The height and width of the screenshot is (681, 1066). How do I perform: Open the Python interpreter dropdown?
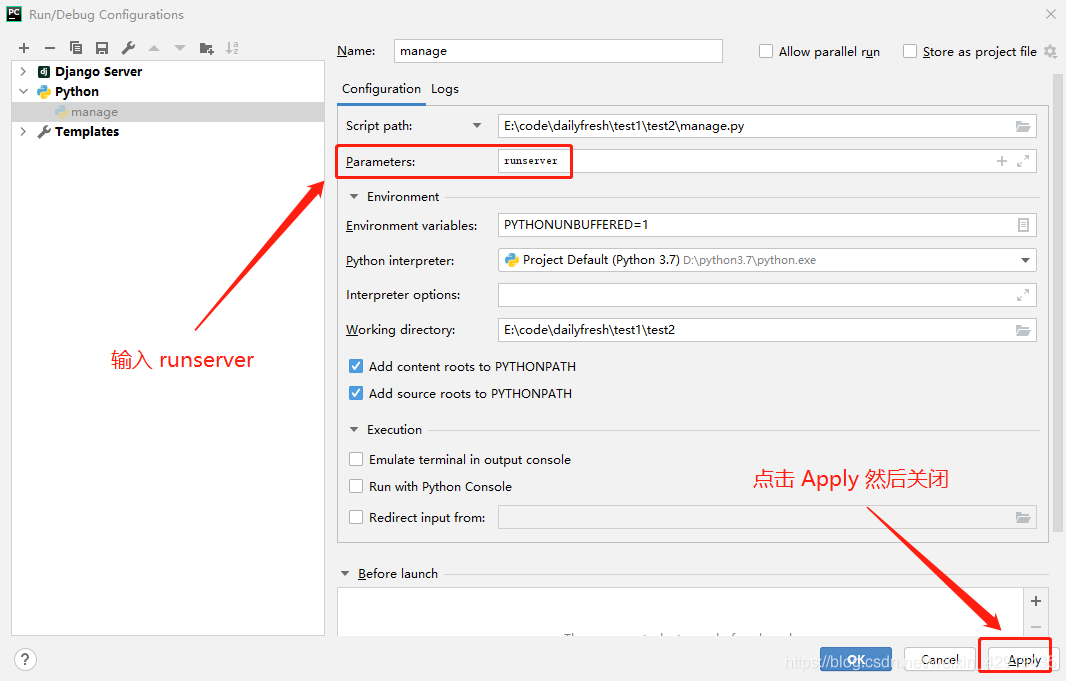pos(1025,259)
